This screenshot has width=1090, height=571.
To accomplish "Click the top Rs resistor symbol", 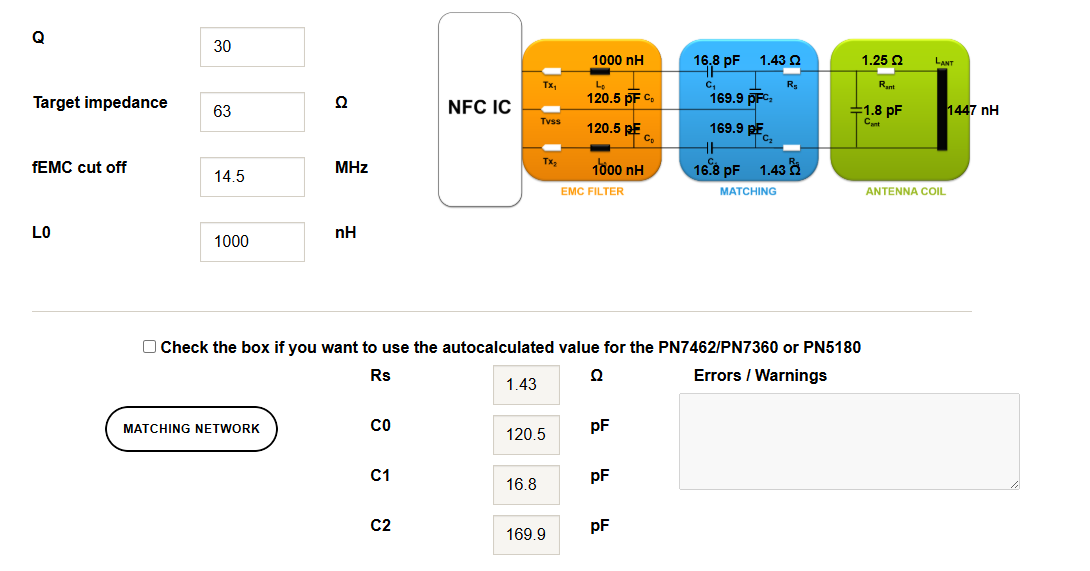I will point(791,72).
